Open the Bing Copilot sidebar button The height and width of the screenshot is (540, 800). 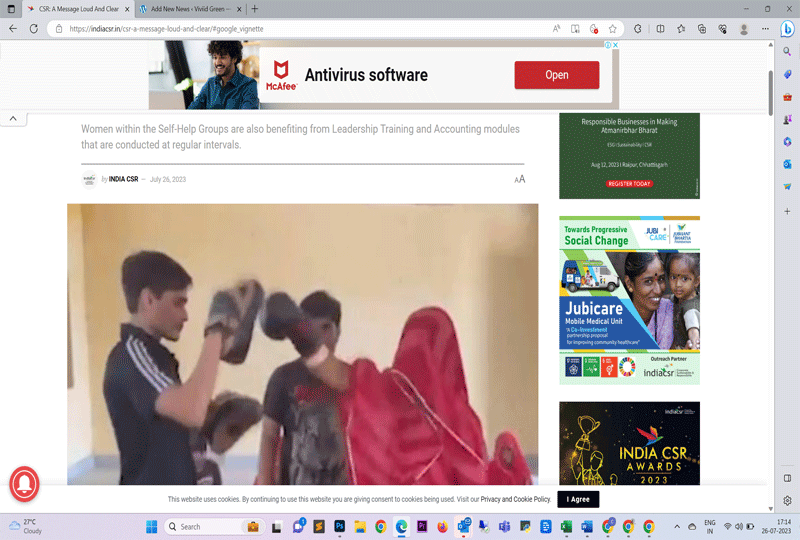click(x=787, y=29)
